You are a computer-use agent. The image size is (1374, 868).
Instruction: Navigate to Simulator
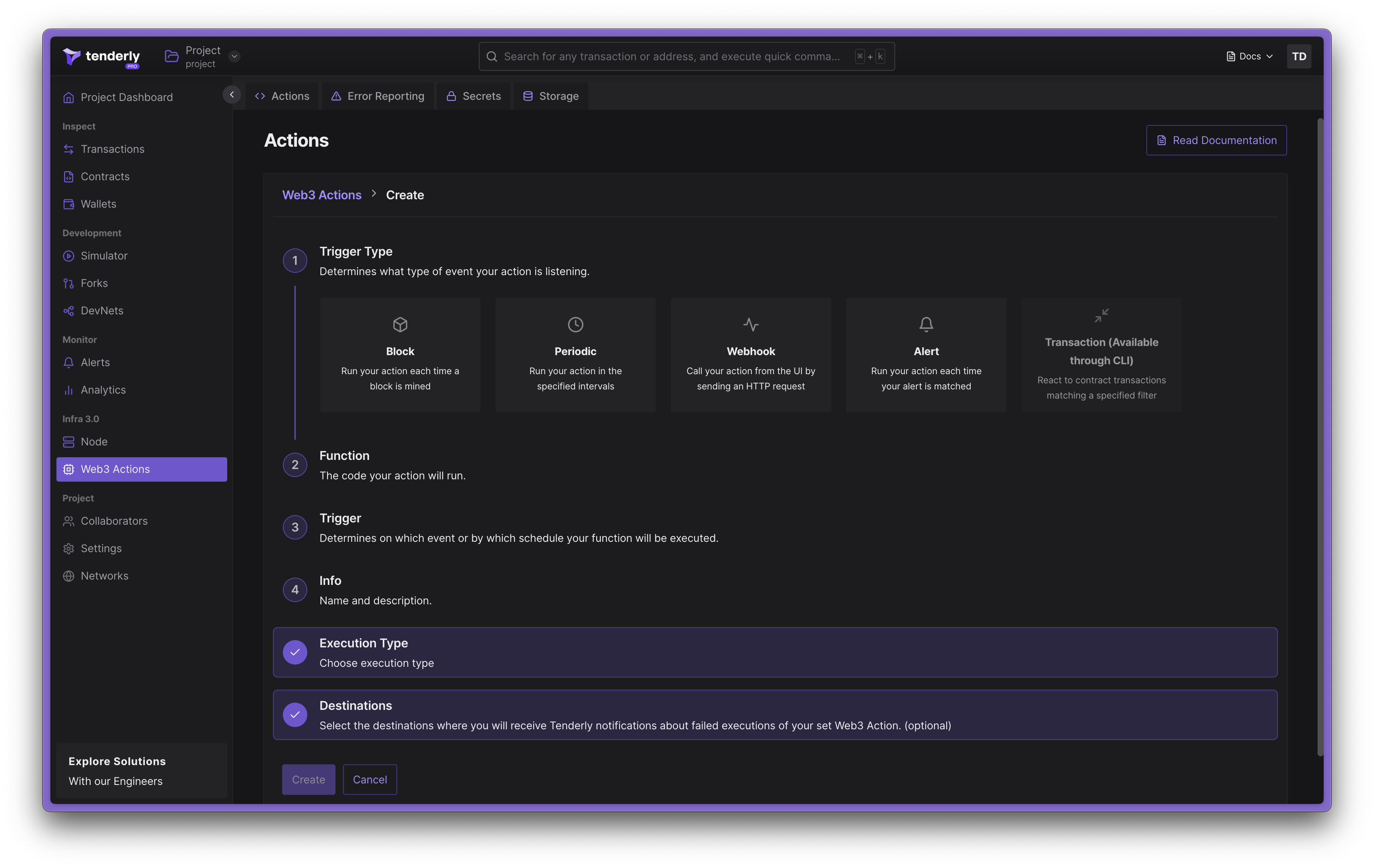click(141, 256)
